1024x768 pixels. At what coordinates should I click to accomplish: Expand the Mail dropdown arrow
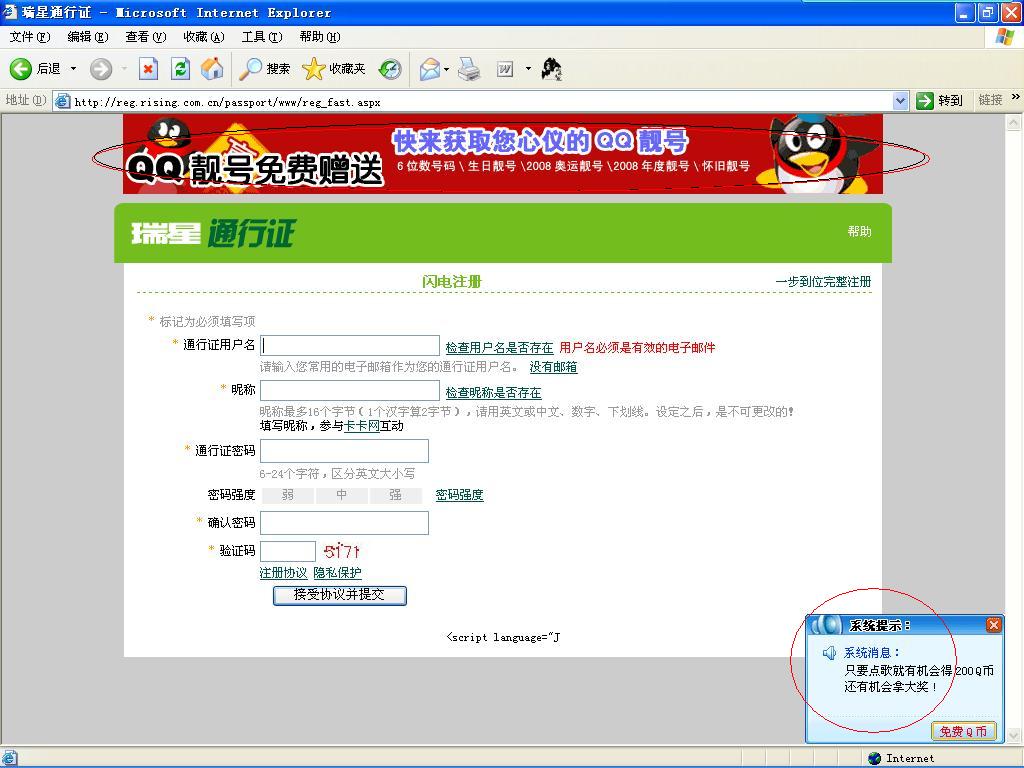[x=447, y=69]
